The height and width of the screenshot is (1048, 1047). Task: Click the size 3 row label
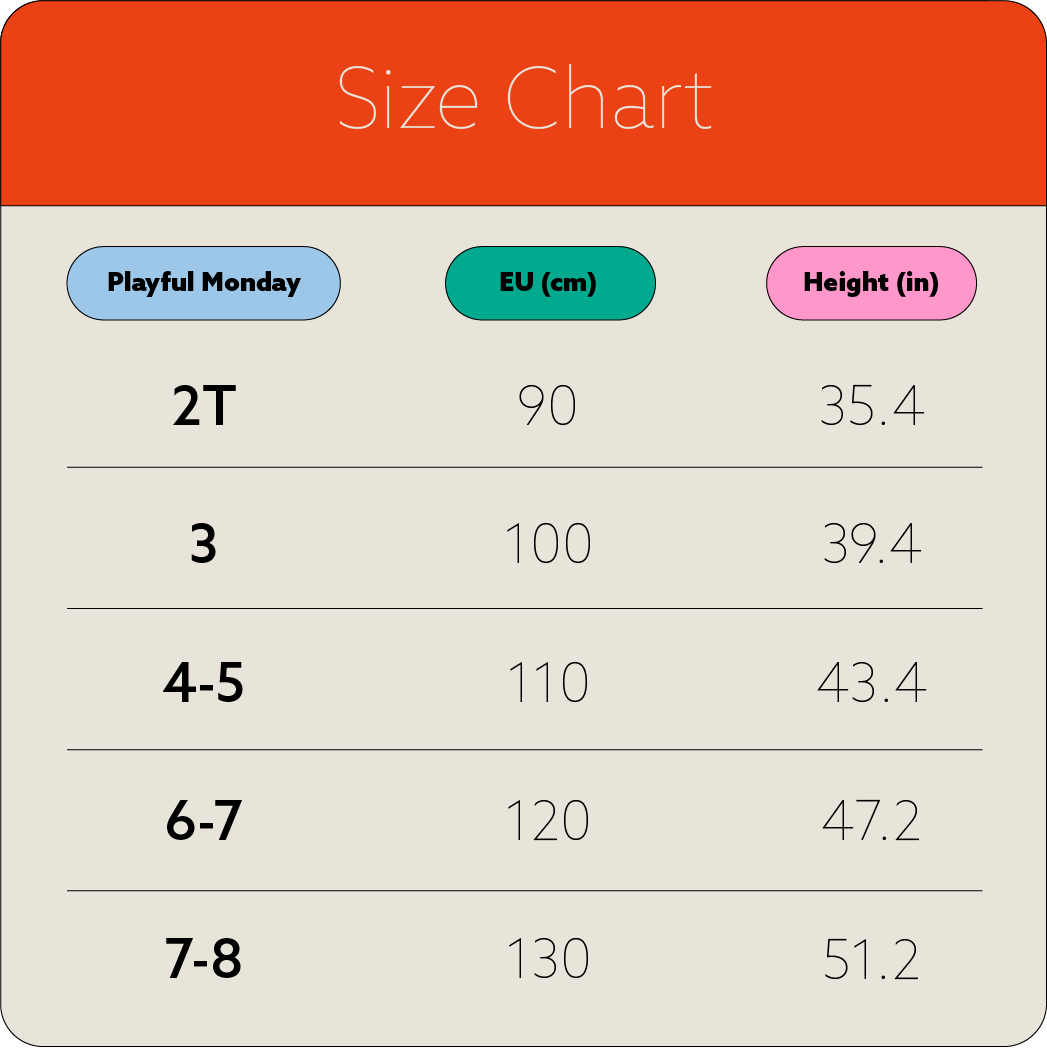point(203,545)
